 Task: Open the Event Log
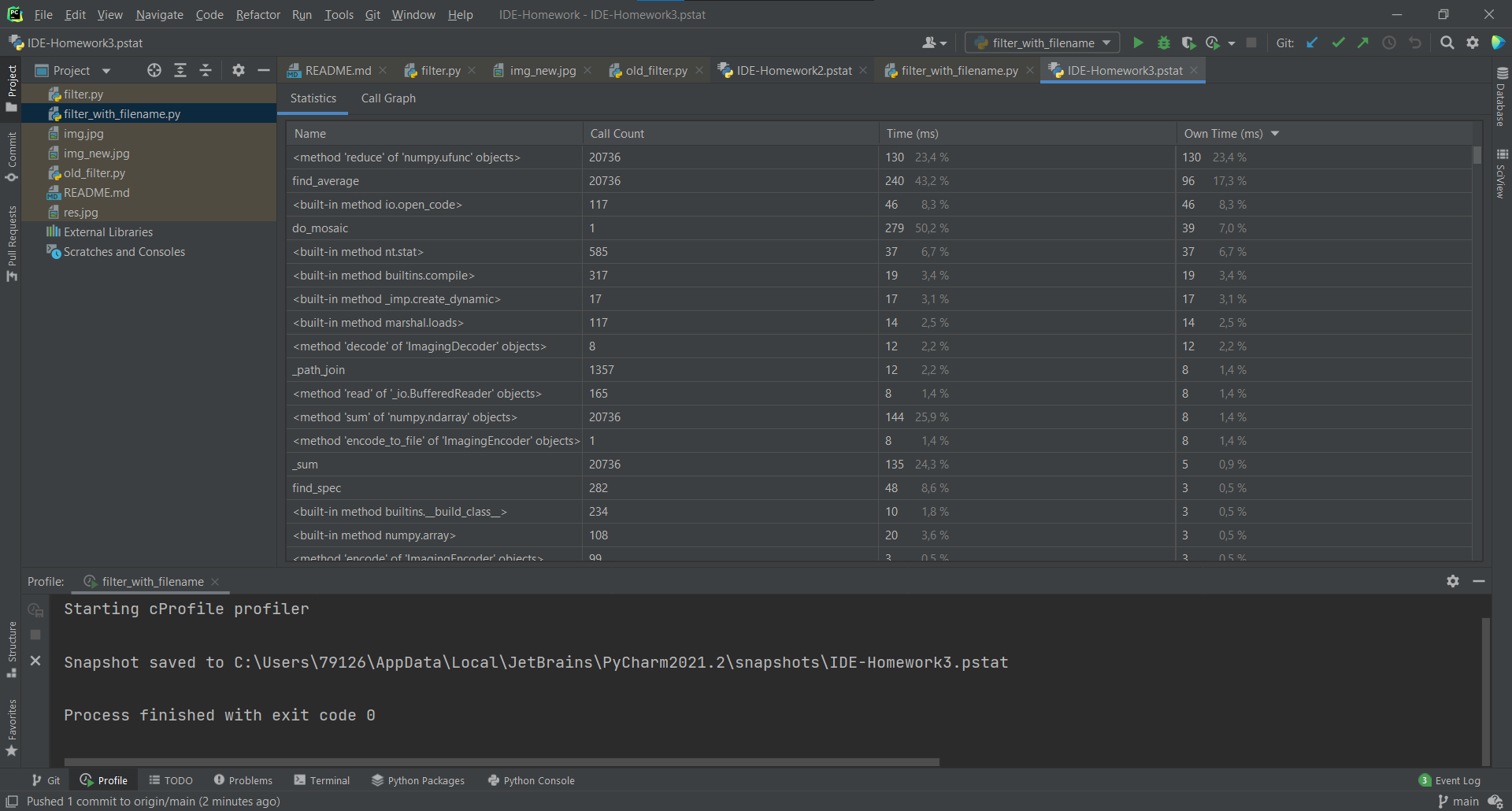pos(1450,781)
